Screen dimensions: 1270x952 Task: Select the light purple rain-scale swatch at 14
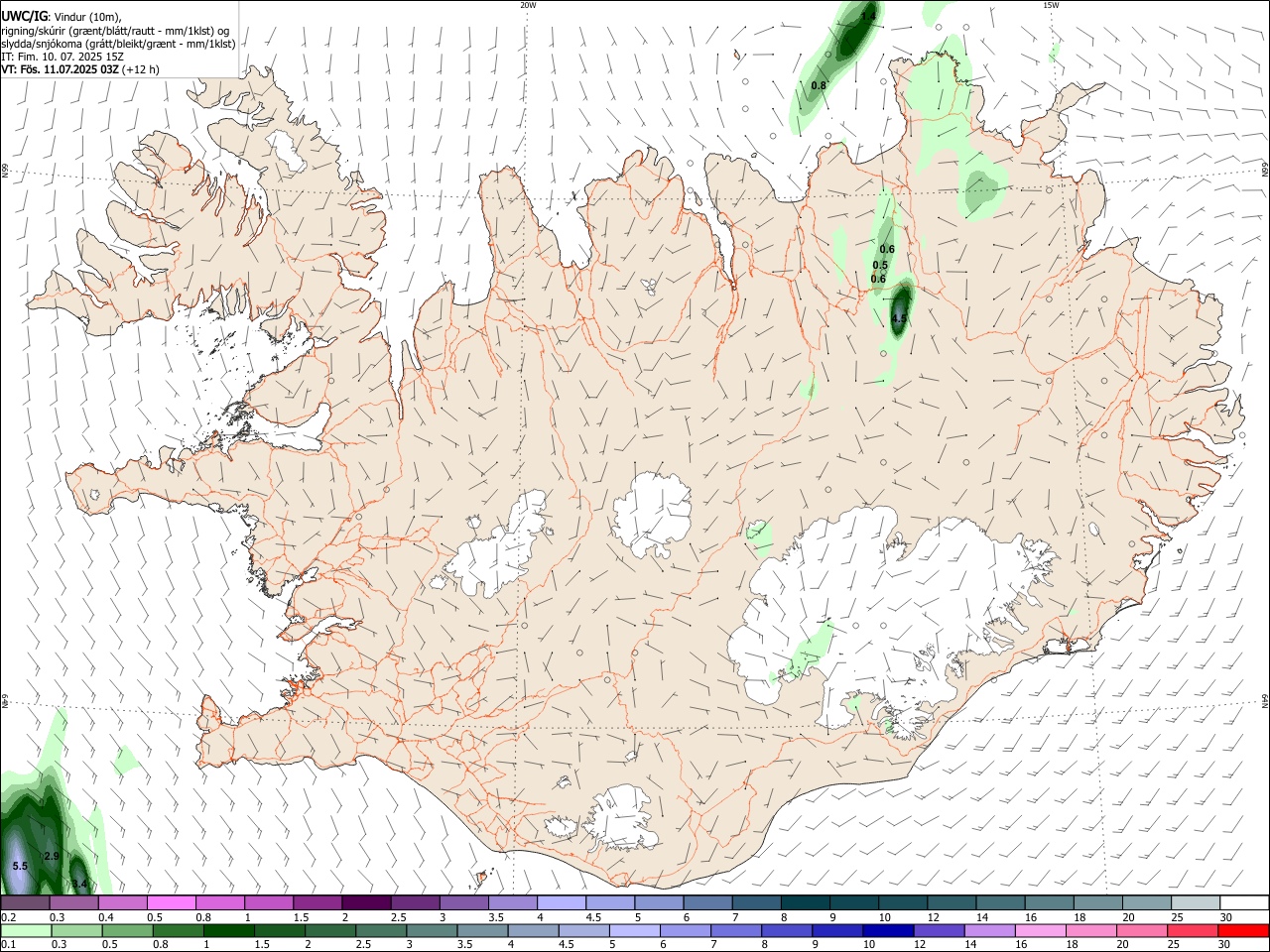(x=988, y=930)
